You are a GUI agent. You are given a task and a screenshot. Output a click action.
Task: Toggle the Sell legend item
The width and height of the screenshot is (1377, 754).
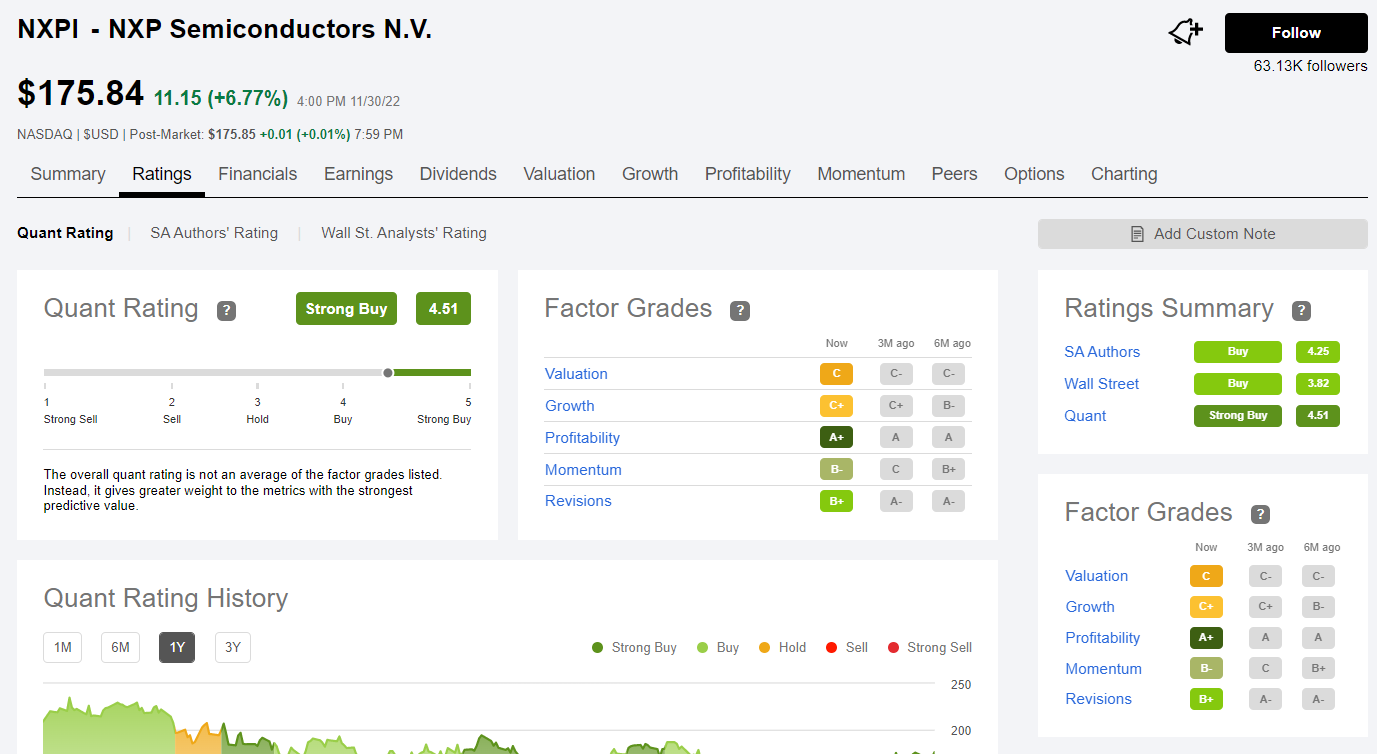[x=846, y=648]
